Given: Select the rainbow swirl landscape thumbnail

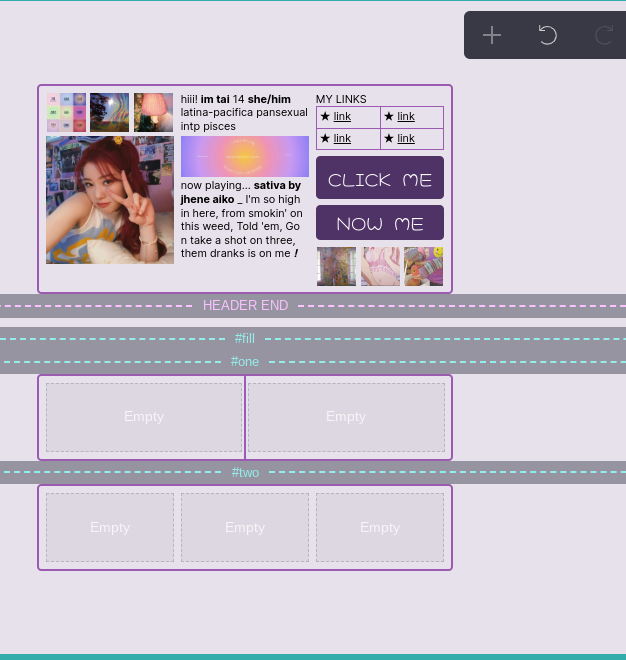Looking at the screenshot, I should point(109,112).
